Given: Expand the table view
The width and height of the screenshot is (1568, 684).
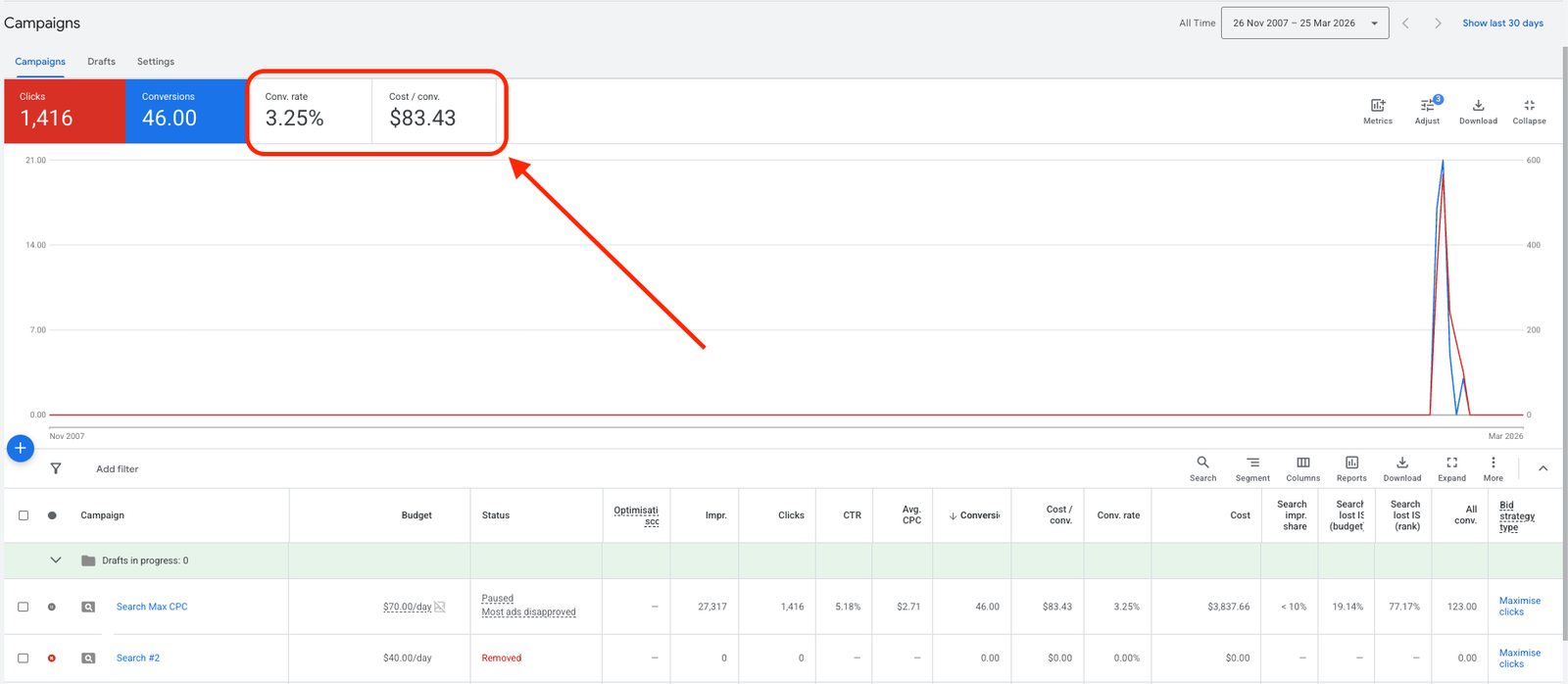Looking at the screenshot, I should pyautogui.click(x=1452, y=468).
